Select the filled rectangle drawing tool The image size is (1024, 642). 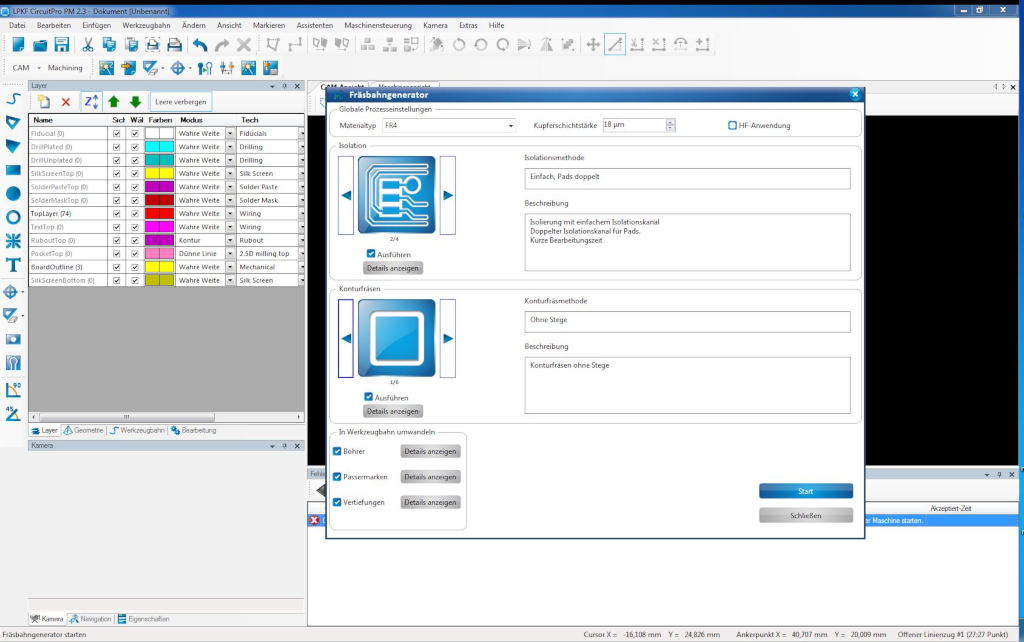13,170
